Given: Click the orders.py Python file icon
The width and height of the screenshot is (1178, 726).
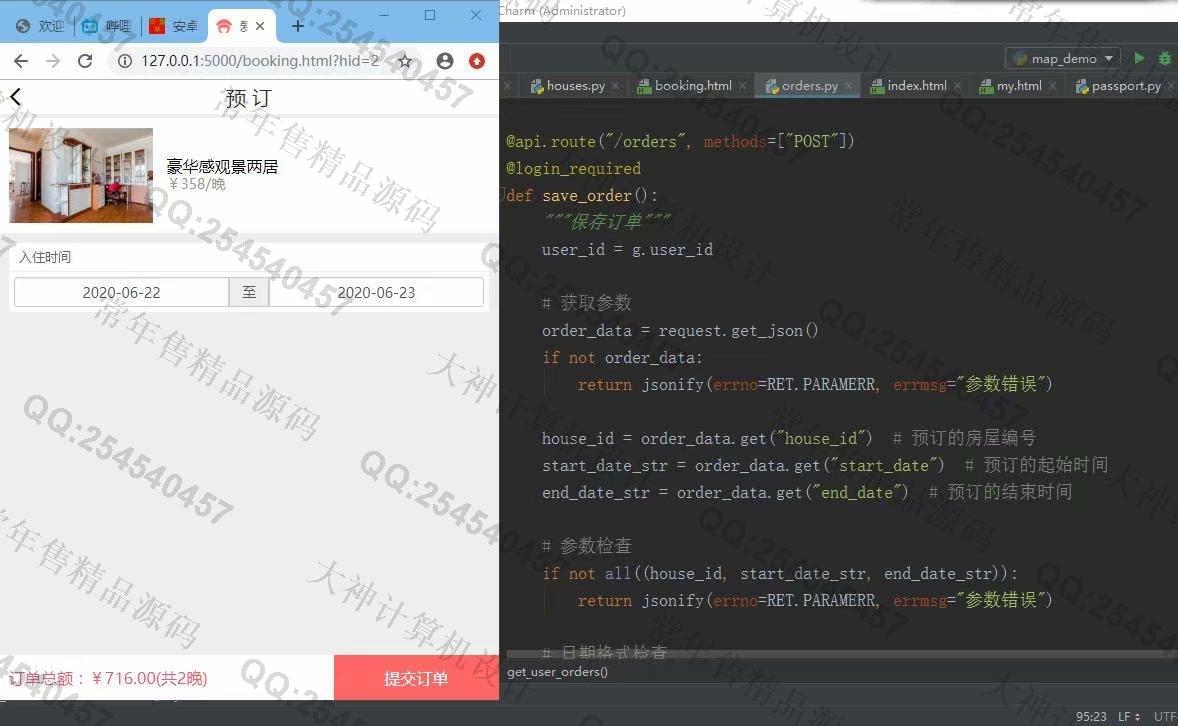Looking at the screenshot, I should coord(772,86).
